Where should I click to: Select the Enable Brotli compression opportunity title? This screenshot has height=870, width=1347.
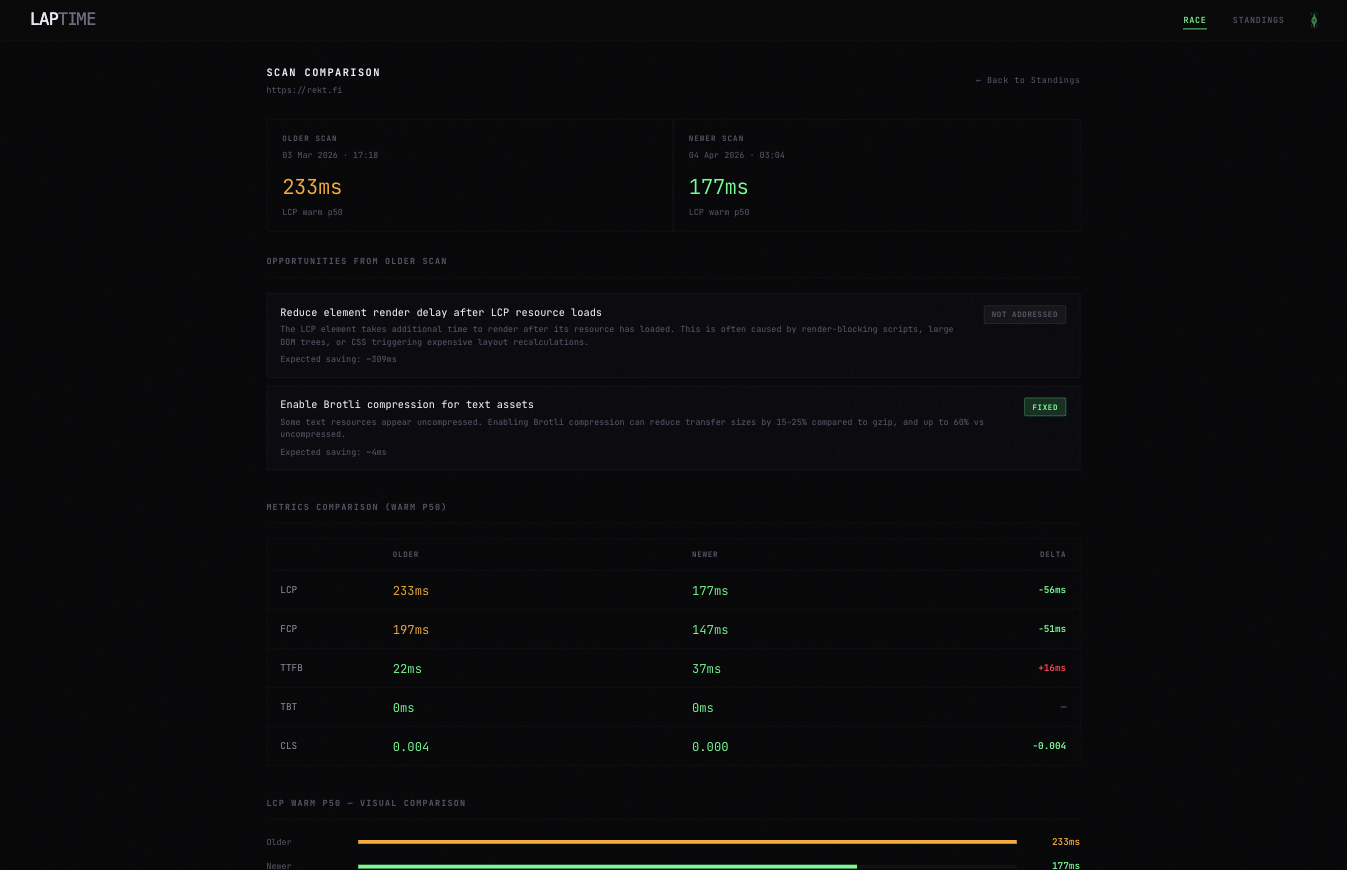pos(407,405)
